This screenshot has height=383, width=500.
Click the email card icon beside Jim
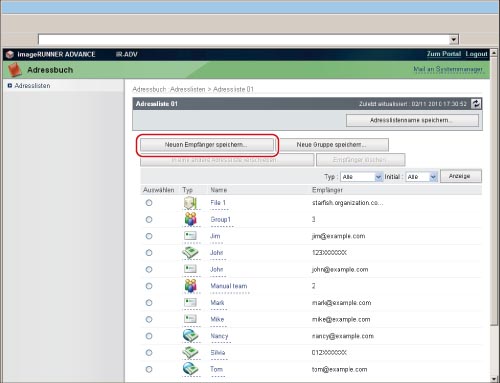190,236
